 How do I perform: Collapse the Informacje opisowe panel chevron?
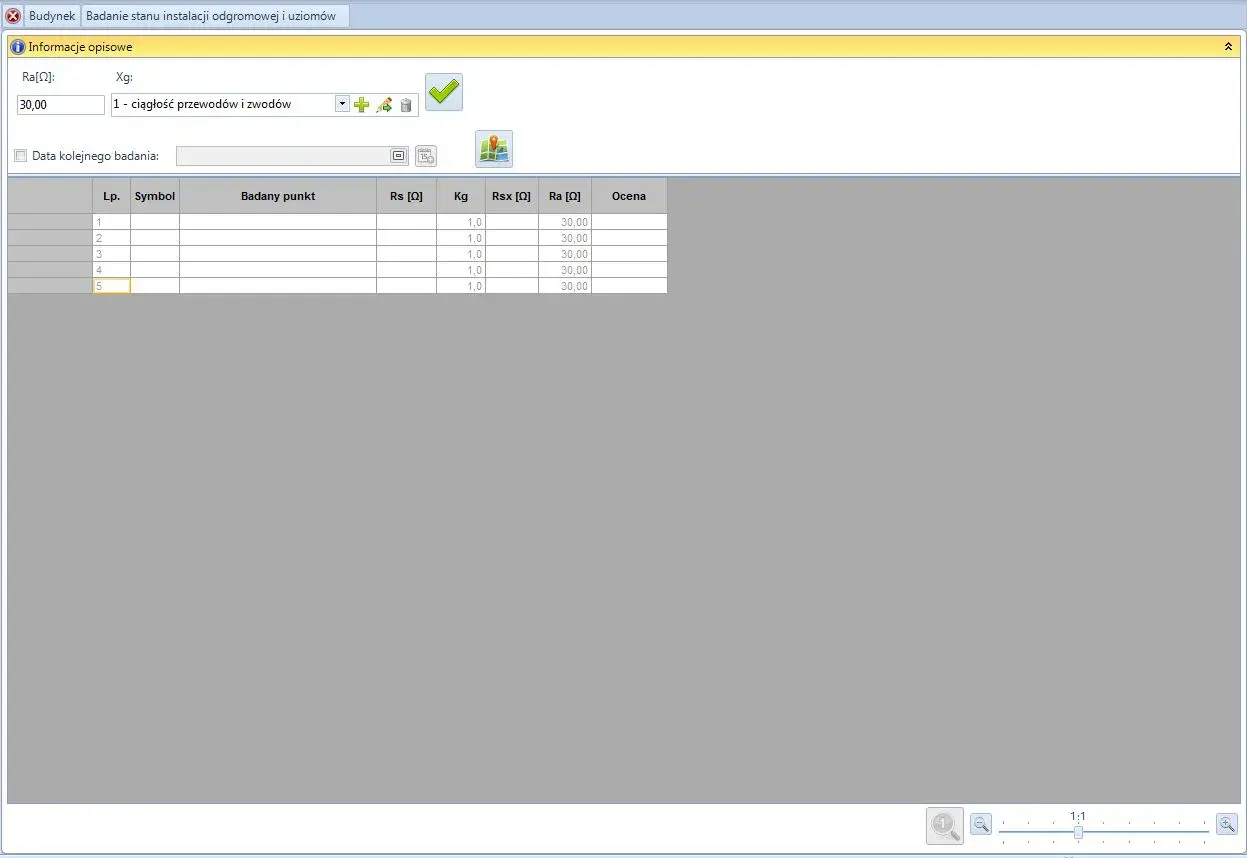1228,46
